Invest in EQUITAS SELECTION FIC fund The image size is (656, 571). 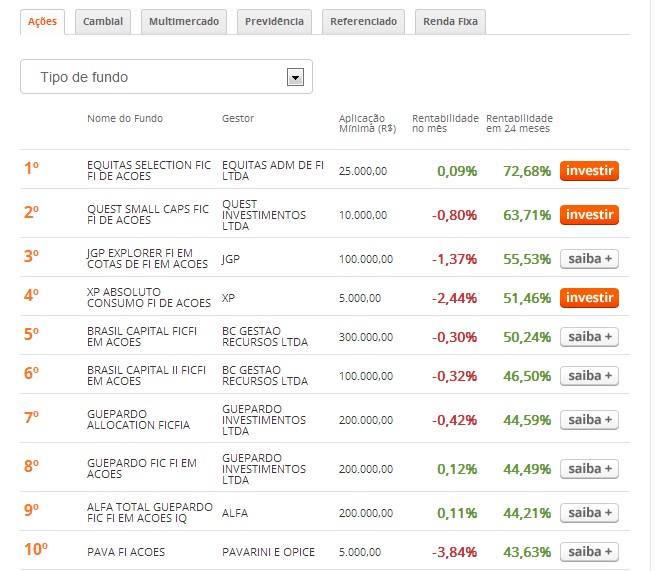tap(589, 171)
